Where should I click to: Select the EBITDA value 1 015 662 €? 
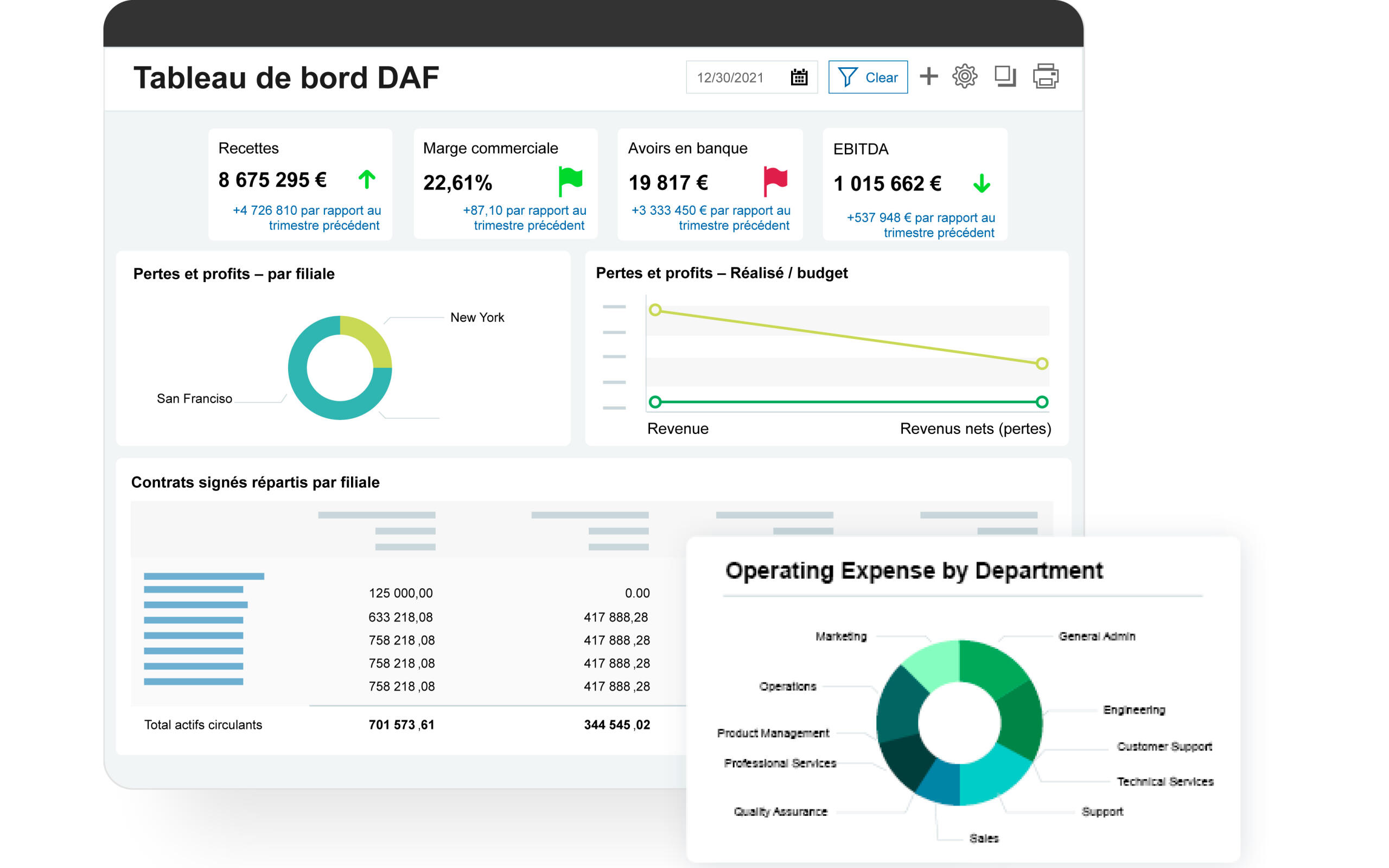click(x=887, y=184)
